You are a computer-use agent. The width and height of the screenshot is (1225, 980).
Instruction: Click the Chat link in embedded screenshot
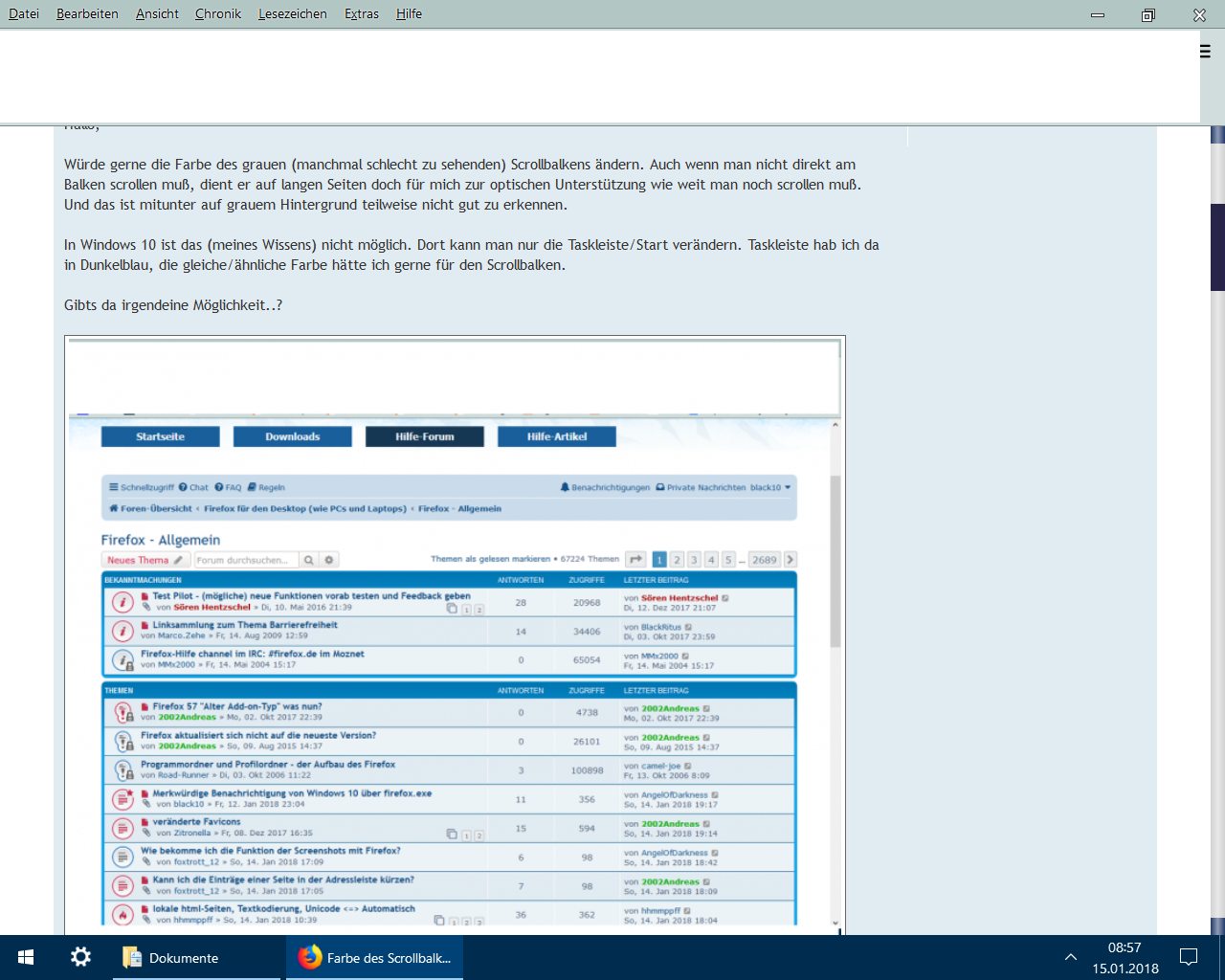click(x=193, y=487)
